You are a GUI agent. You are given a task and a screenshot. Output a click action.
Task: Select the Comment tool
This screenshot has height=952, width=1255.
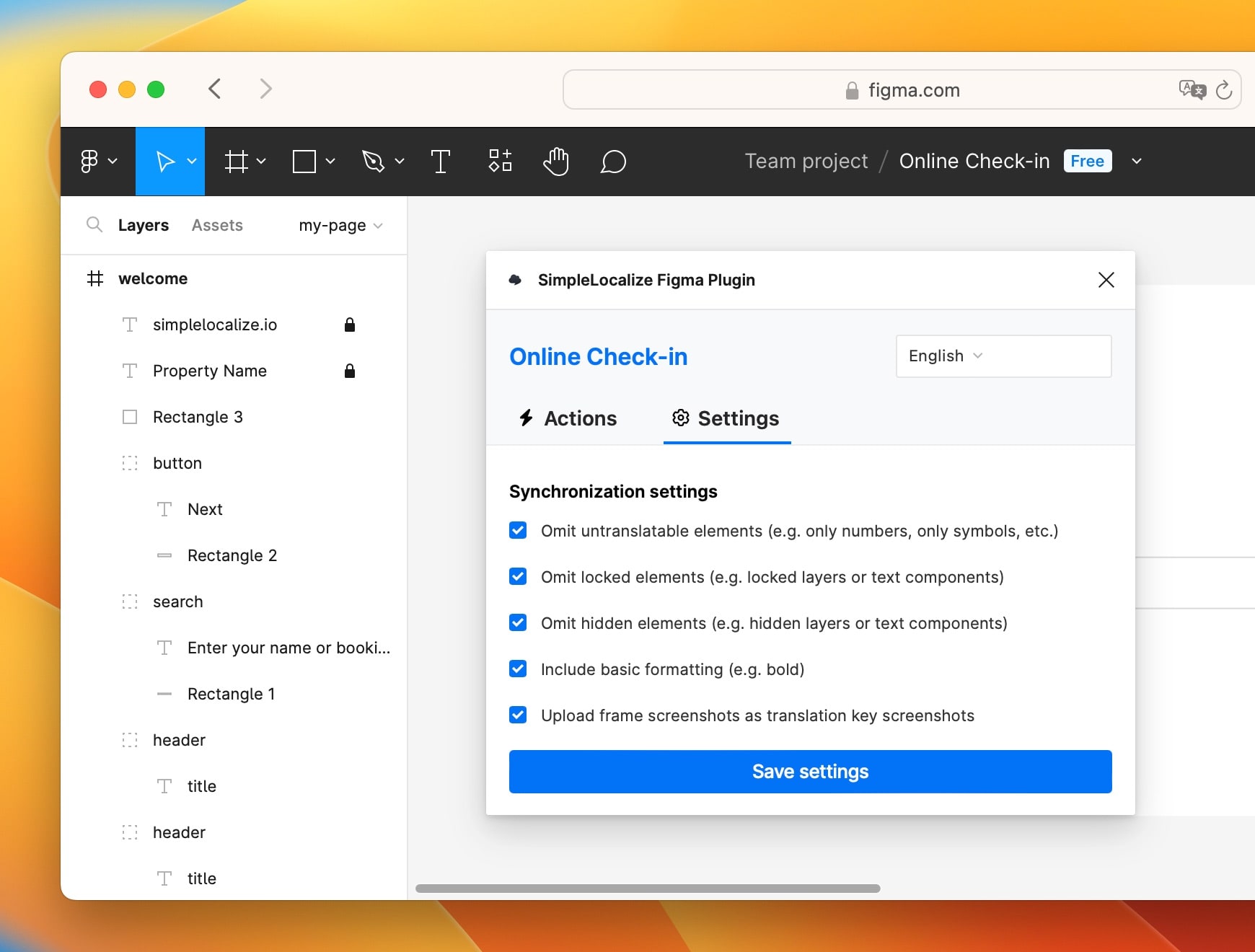[x=613, y=162]
